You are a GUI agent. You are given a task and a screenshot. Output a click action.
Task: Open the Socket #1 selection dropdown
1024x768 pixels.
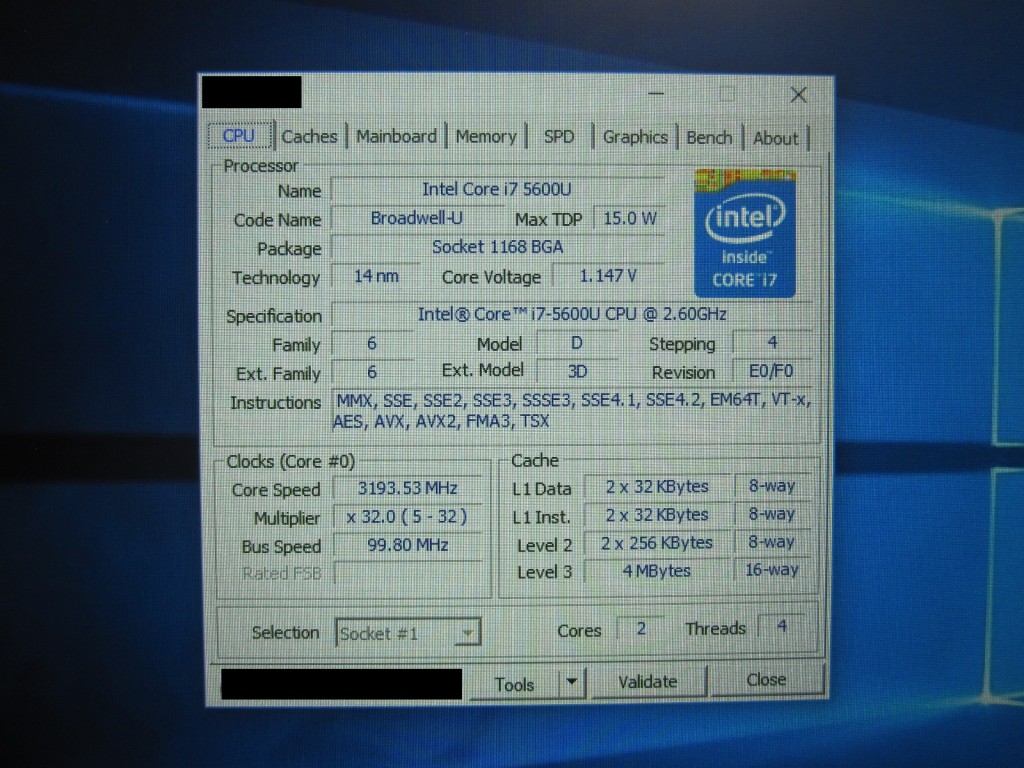click(x=408, y=633)
